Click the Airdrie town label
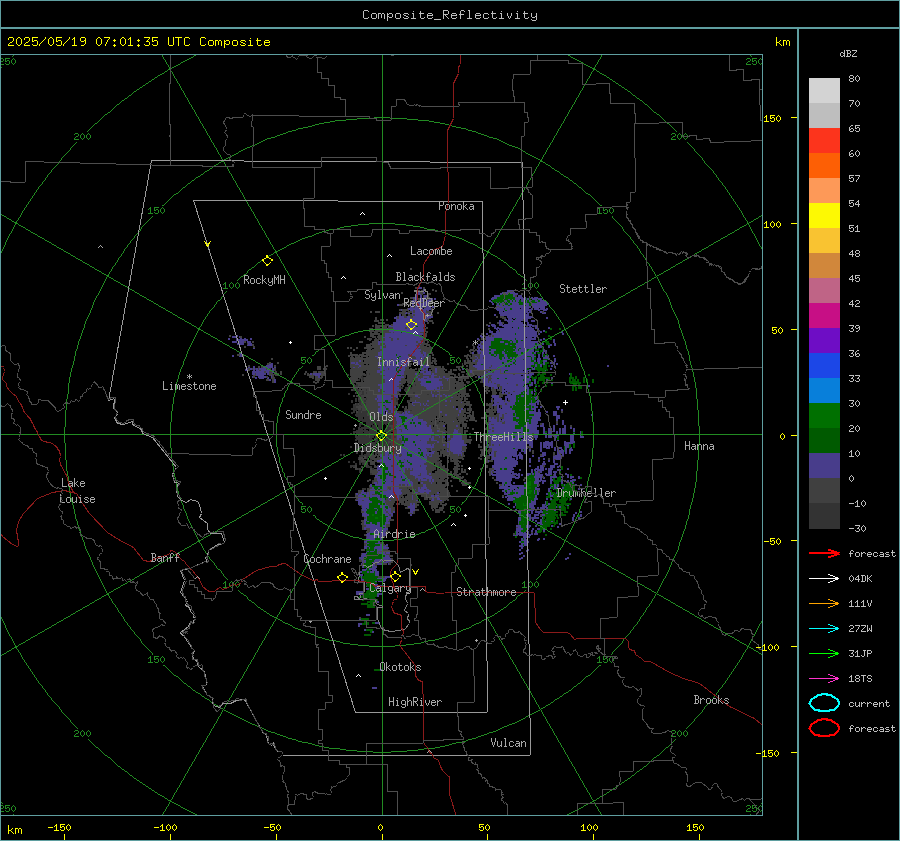The image size is (900, 841). tap(394, 534)
